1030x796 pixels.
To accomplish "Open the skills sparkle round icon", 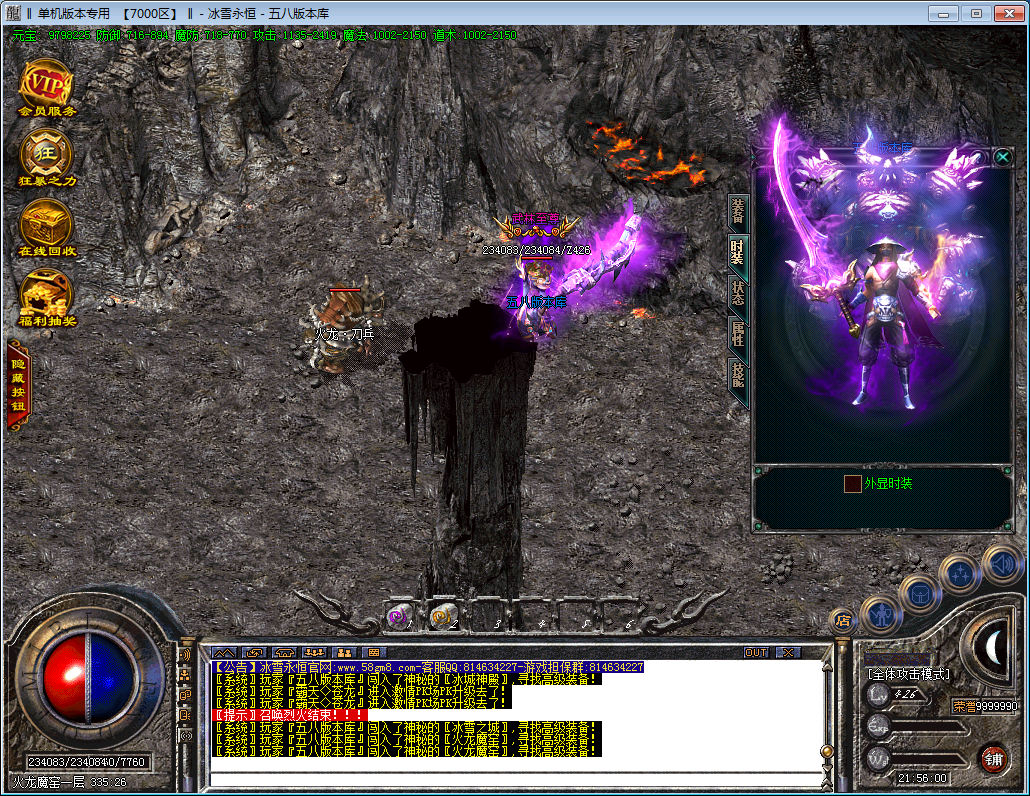I will 960,573.
